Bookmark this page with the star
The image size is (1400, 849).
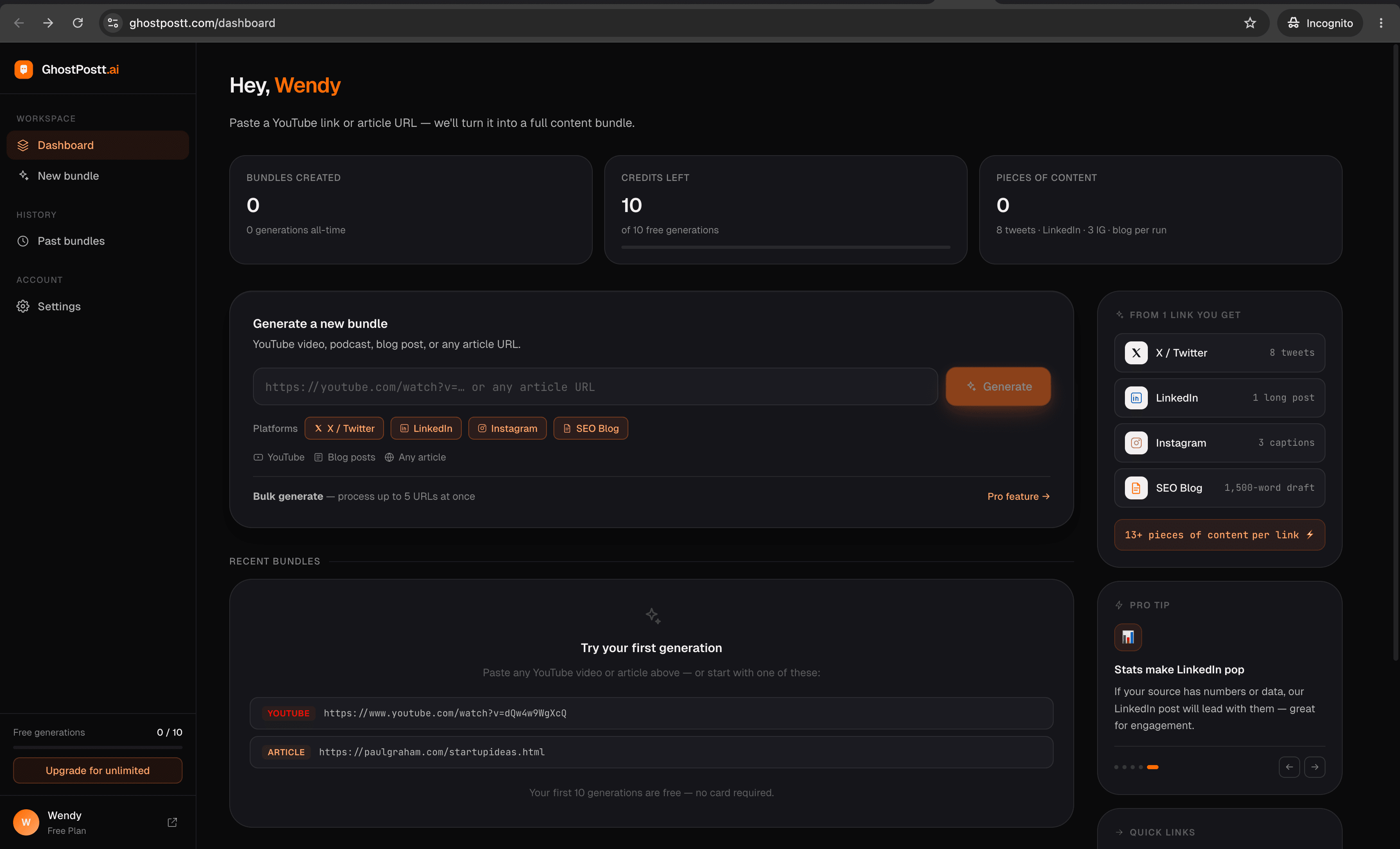pyautogui.click(x=1250, y=23)
